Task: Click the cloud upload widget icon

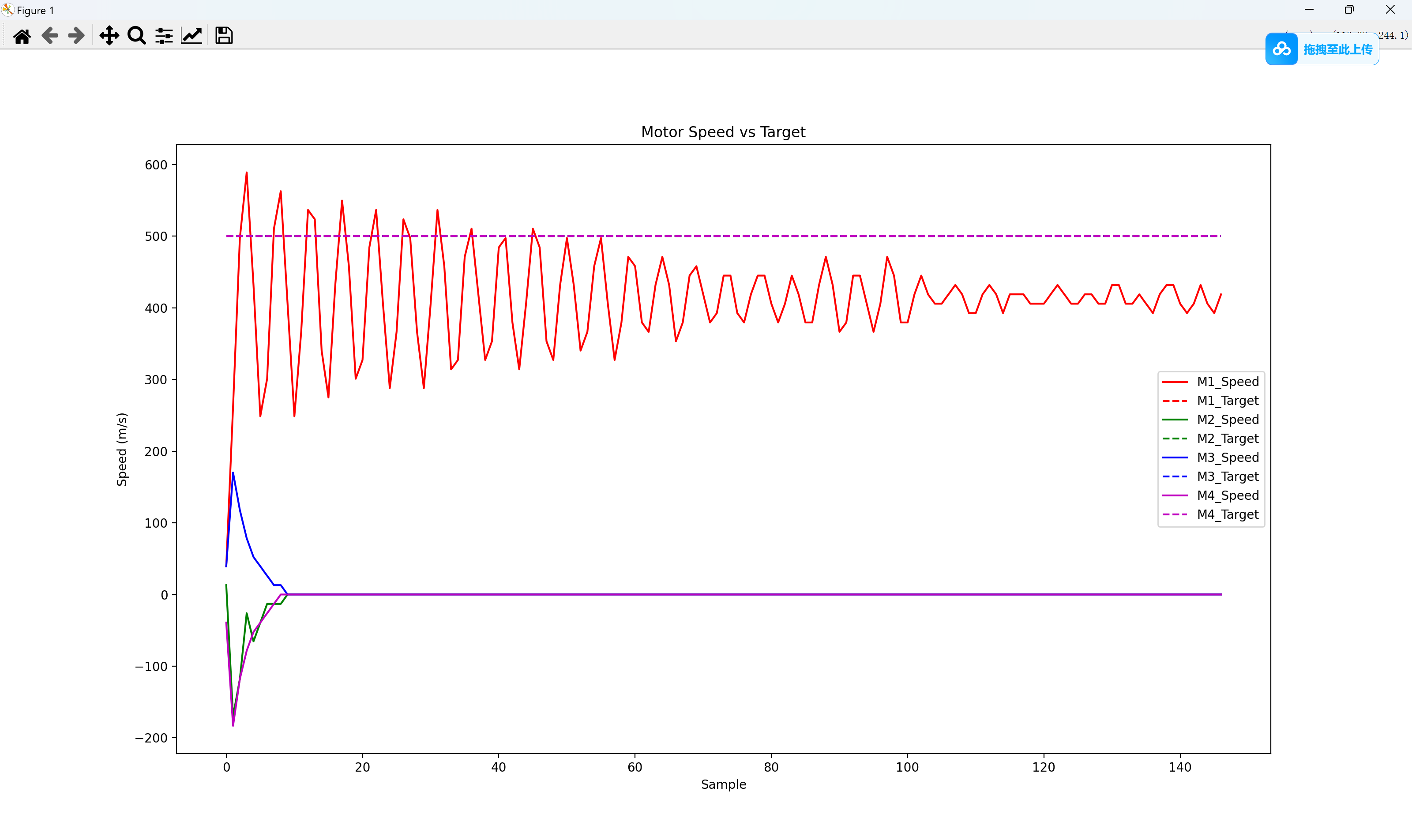Action: point(1281,49)
